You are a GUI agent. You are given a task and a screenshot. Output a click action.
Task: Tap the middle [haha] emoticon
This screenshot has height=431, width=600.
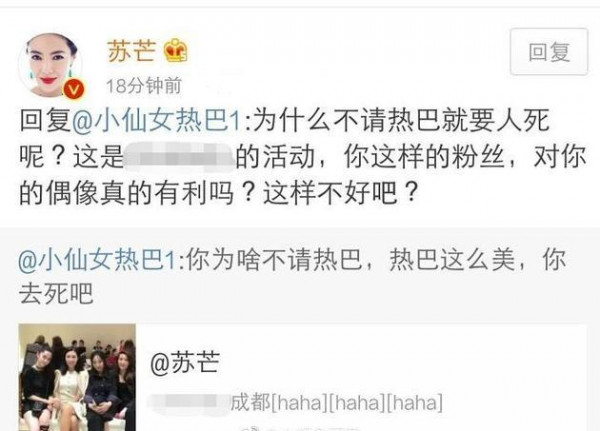pyautogui.click(x=357, y=403)
